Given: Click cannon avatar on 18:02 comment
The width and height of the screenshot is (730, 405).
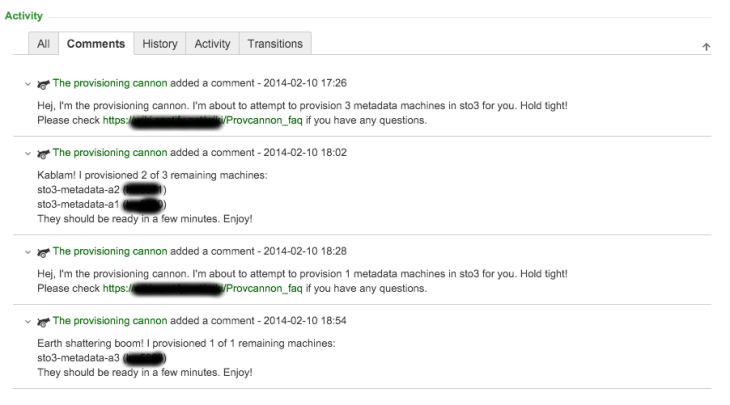Looking at the screenshot, I should coord(43,153).
